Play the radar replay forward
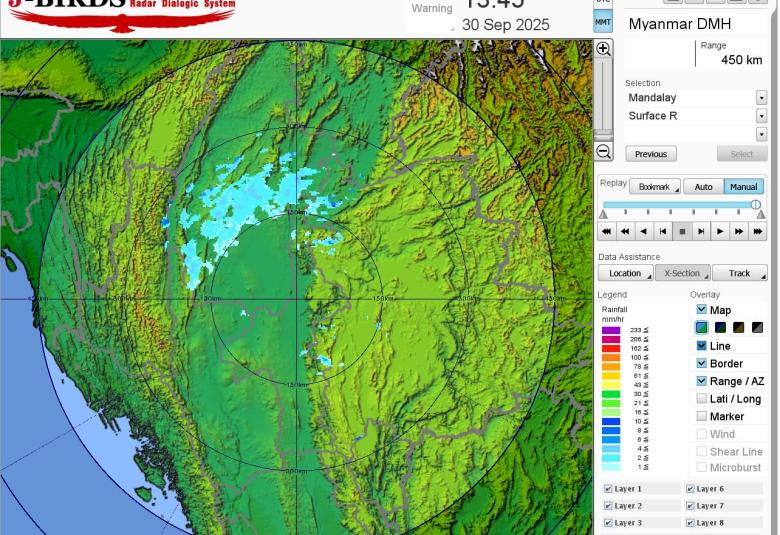780x535 pixels. pyautogui.click(x=720, y=231)
